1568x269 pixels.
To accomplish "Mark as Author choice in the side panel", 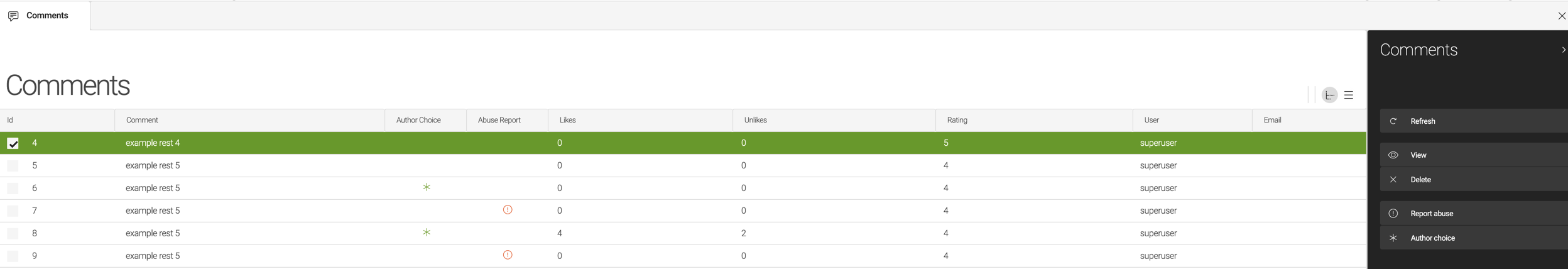I will click(1432, 238).
